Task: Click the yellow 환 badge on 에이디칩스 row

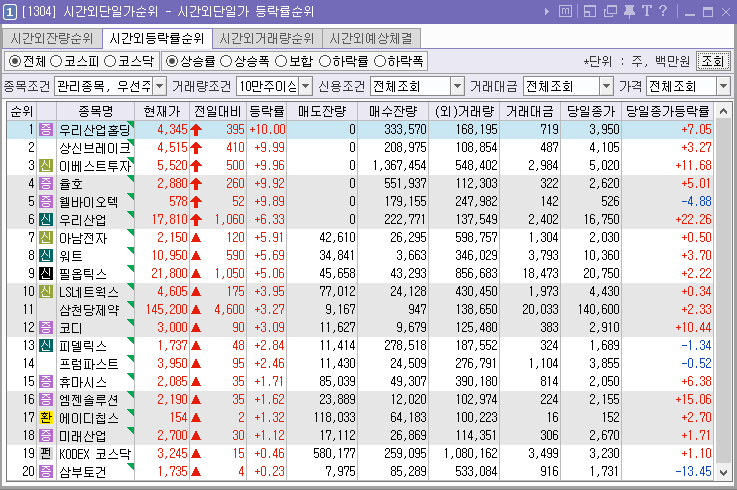Action: pos(46,418)
